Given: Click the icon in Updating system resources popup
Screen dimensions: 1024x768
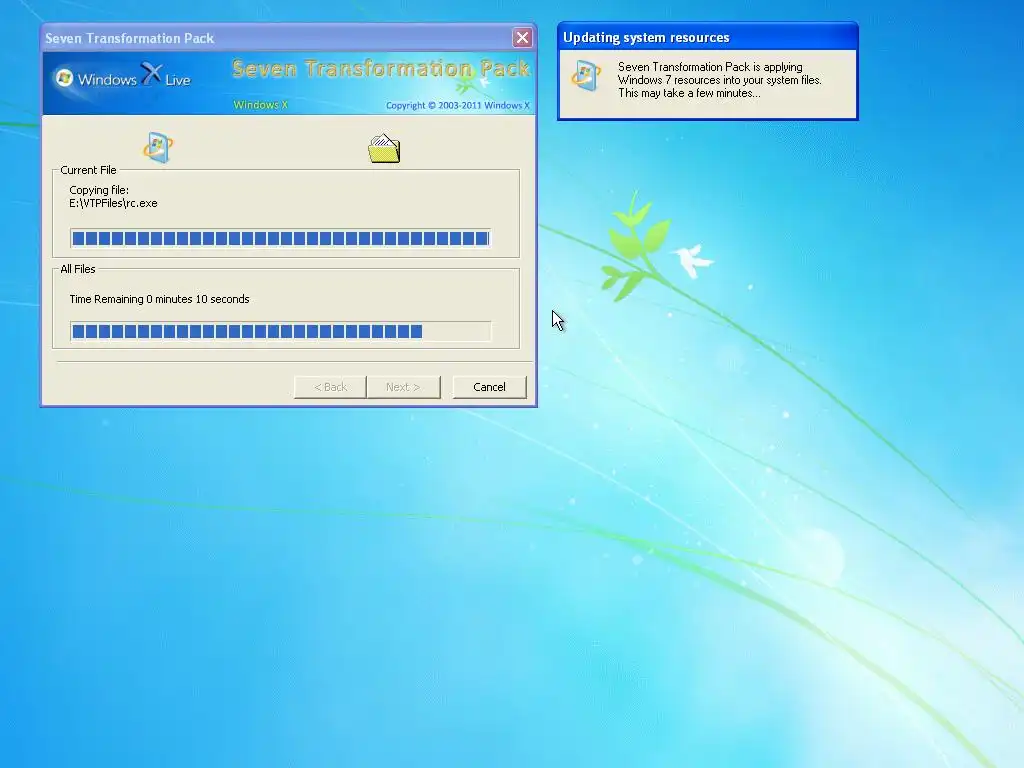Looking at the screenshot, I should pos(586,76).
